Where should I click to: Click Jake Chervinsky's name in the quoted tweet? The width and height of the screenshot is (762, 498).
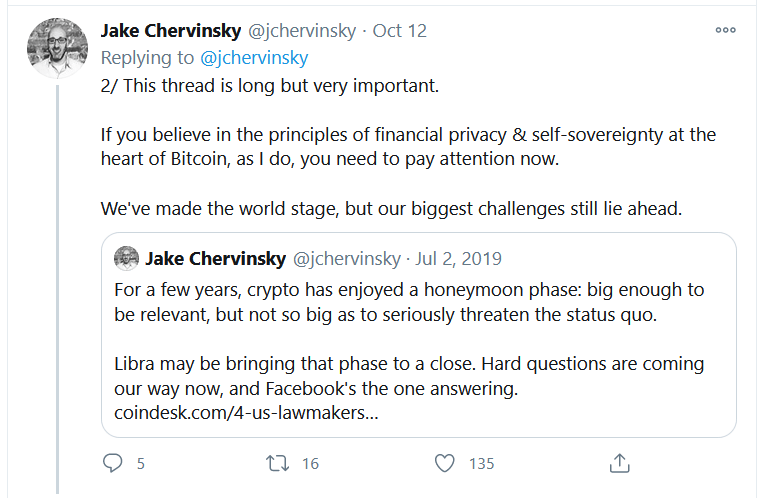tap(213, 259)
